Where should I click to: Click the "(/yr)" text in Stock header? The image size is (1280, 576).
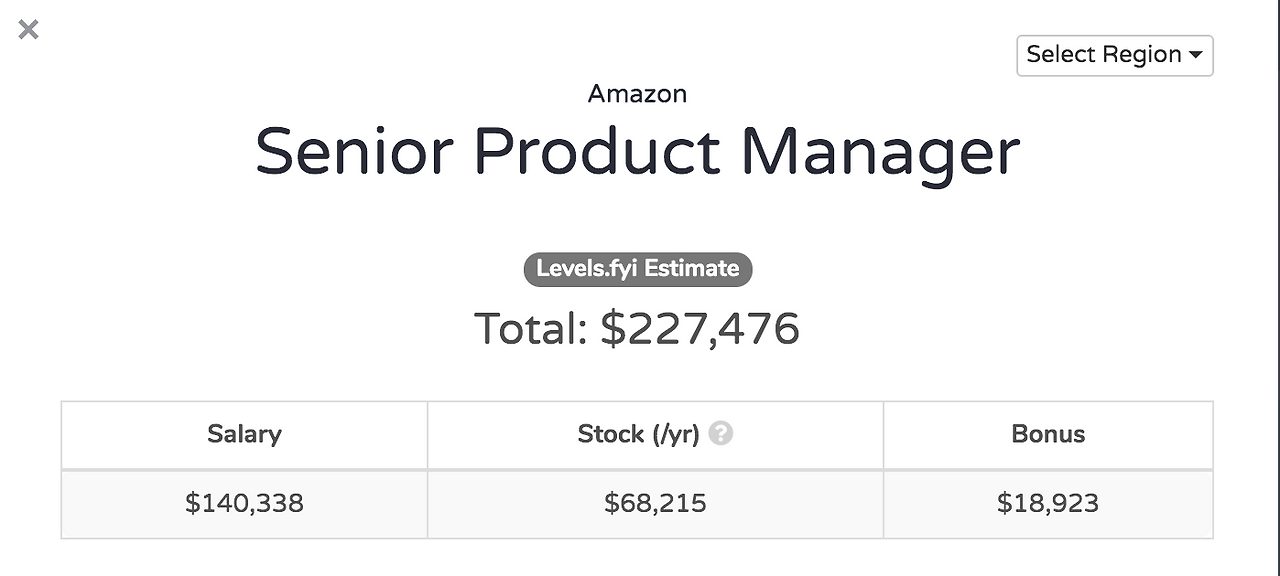[675, 434]
